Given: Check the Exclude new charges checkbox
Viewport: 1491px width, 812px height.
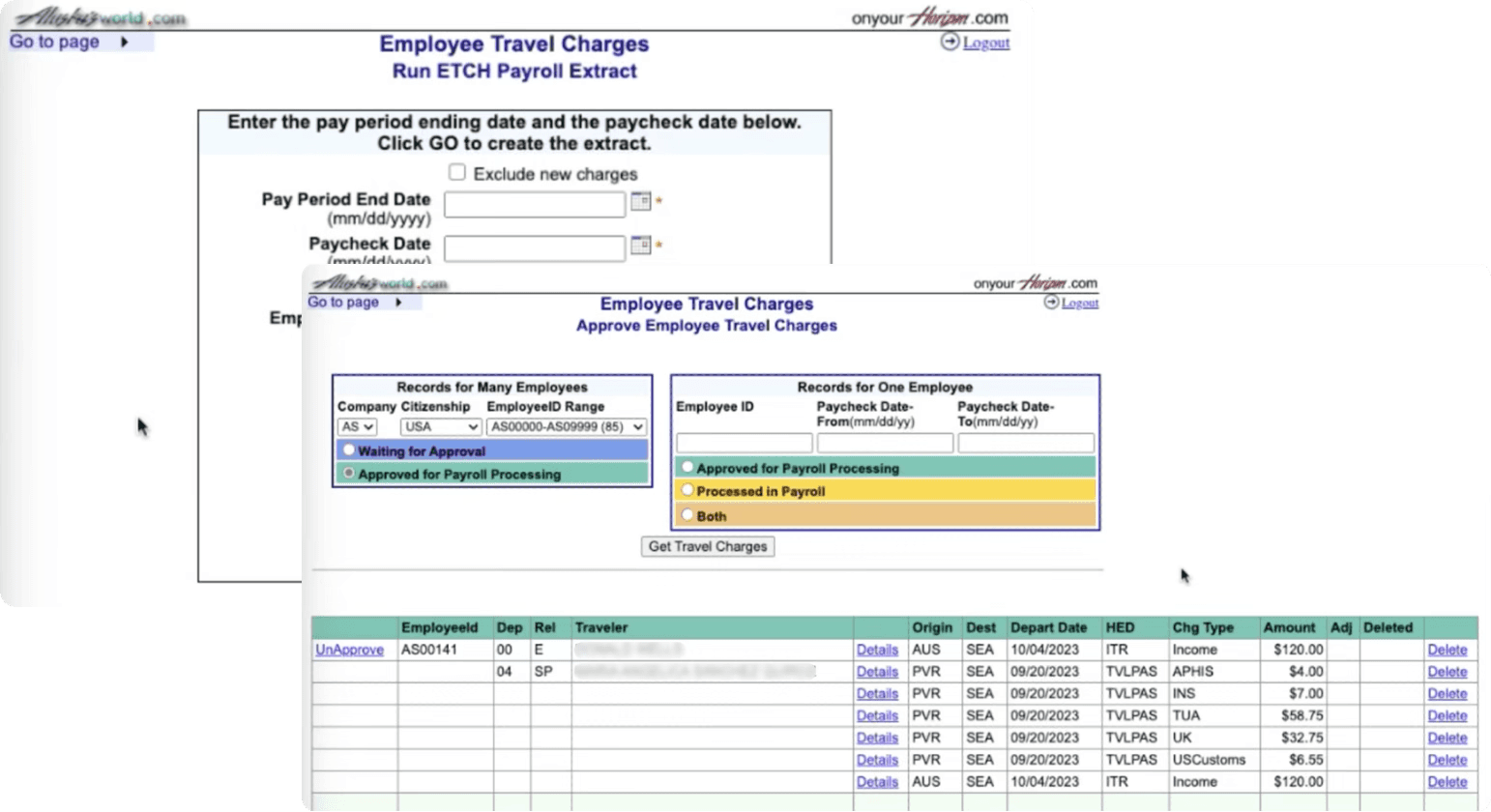Looking at the screenshot, I should click(457, 172).
